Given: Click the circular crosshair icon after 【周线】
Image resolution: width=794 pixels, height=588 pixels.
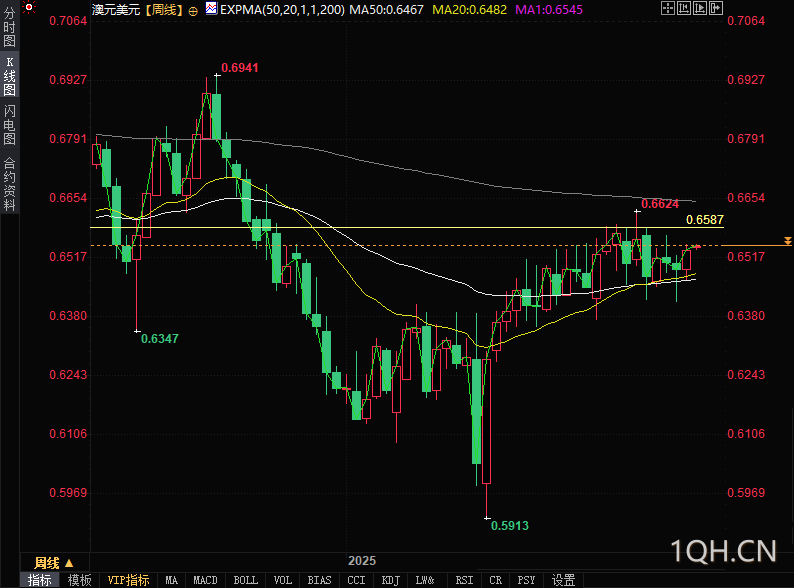Looking at the screenshot, I should point(193,11).
